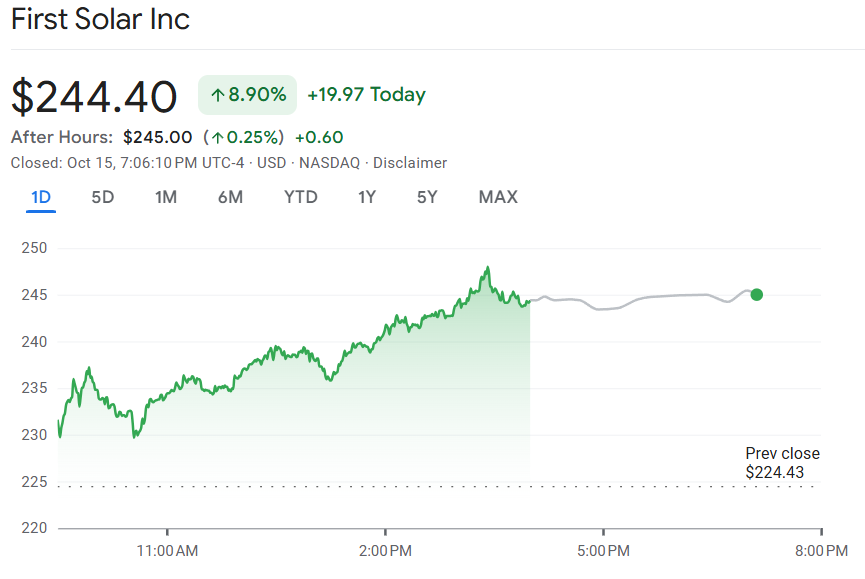The height and width of the screenshot is (579, 865).
Task: Click the 11:00 AM time axis label
Action: [x=167, y=550]
